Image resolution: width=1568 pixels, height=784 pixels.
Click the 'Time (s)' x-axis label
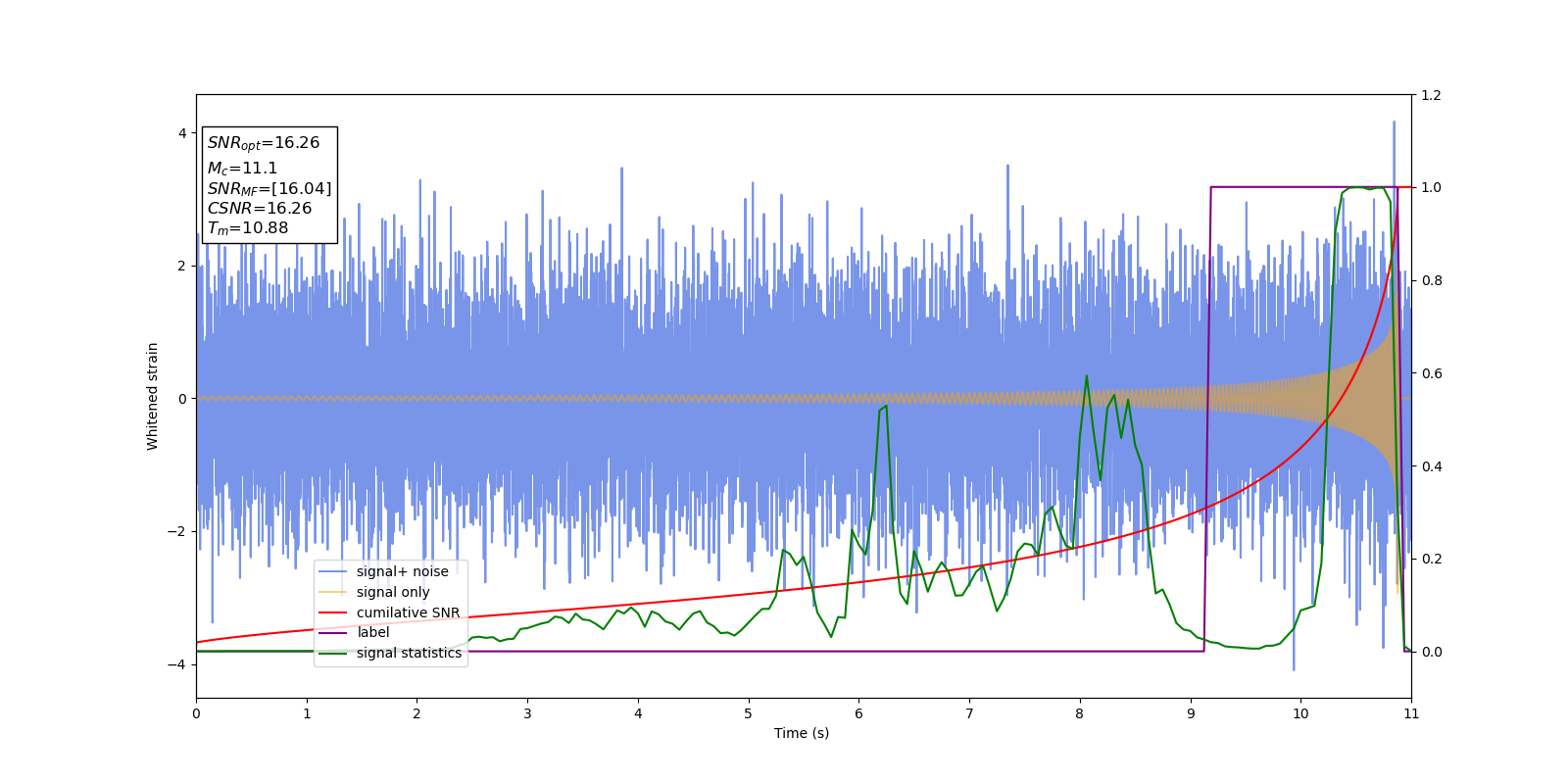click(x=802, y=733)
